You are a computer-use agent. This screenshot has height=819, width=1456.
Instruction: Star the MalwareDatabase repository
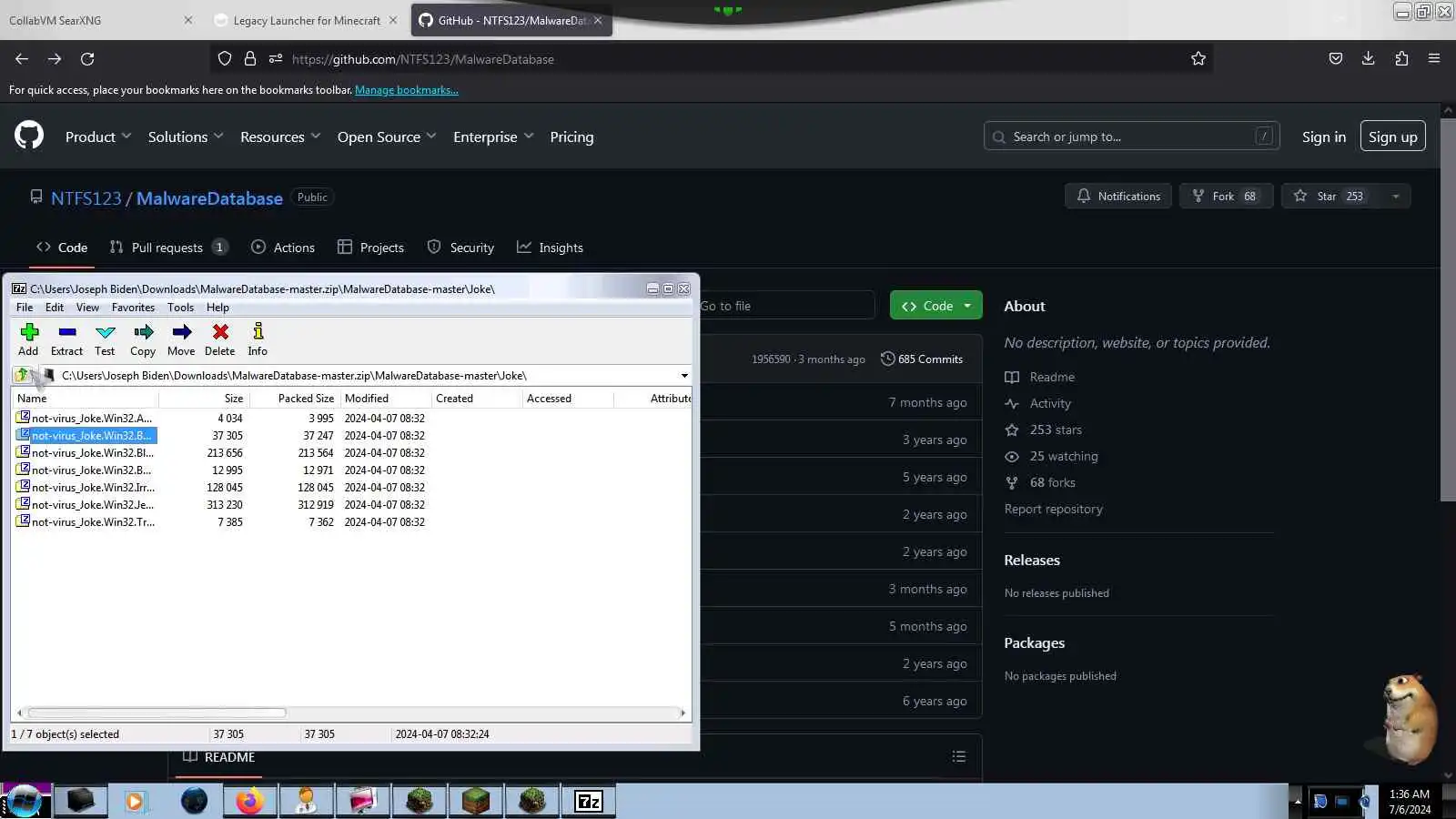click(x=1331, y=196)
